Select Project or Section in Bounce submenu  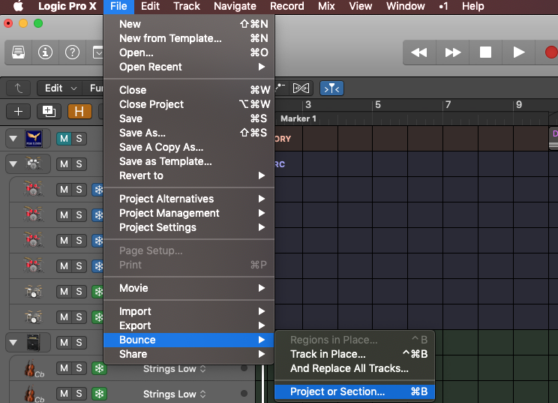click(355, 392)
